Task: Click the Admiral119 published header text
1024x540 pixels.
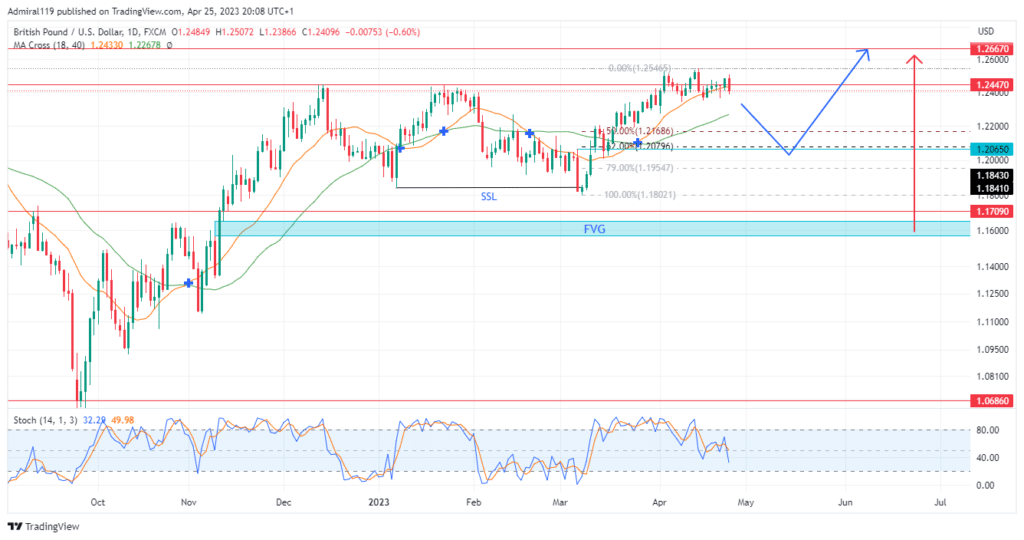Action: (x=150, y=11)
